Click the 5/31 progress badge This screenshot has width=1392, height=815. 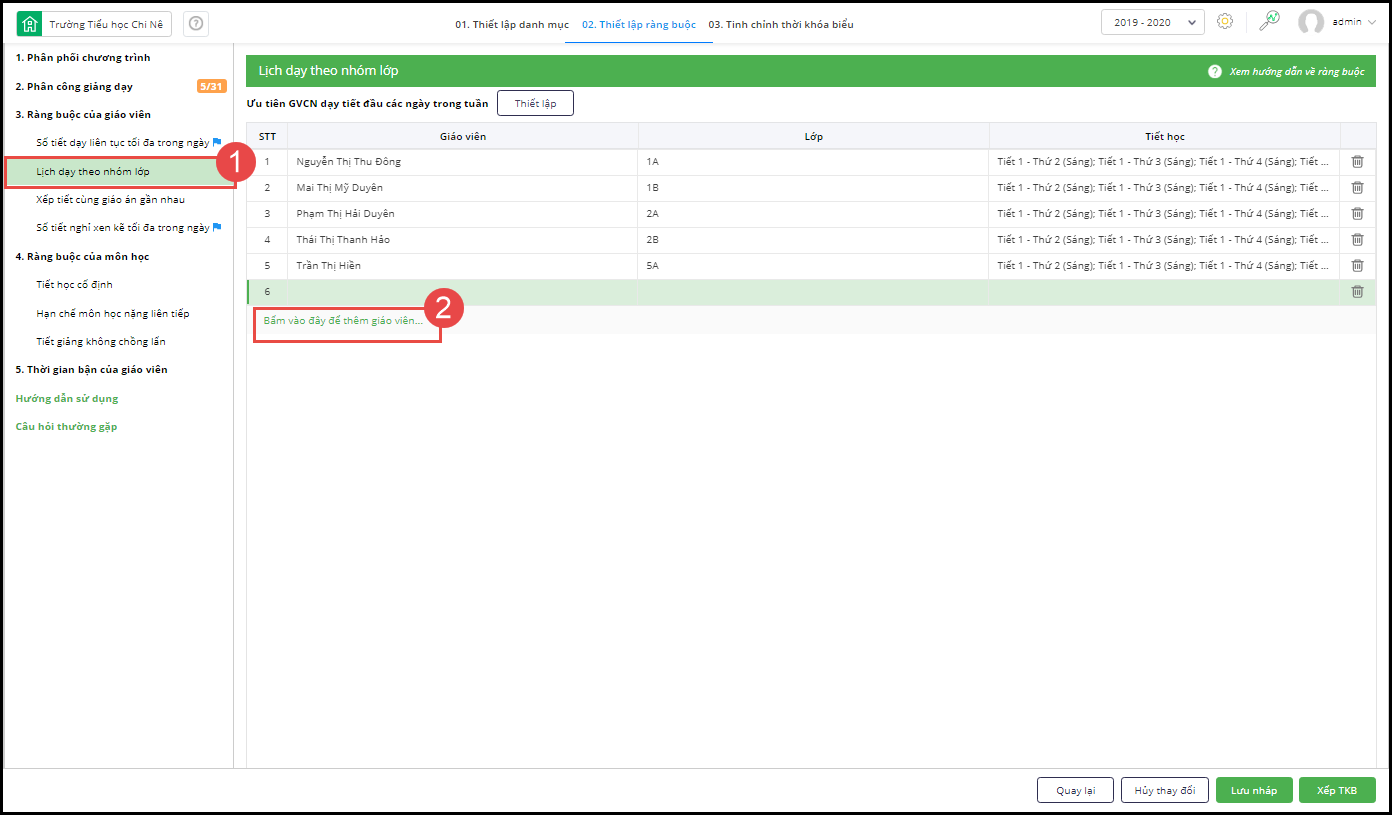[x=211, y=86]
